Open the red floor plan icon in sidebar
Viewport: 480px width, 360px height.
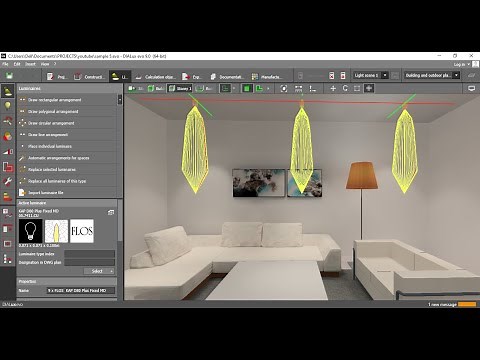click(8, 166)
